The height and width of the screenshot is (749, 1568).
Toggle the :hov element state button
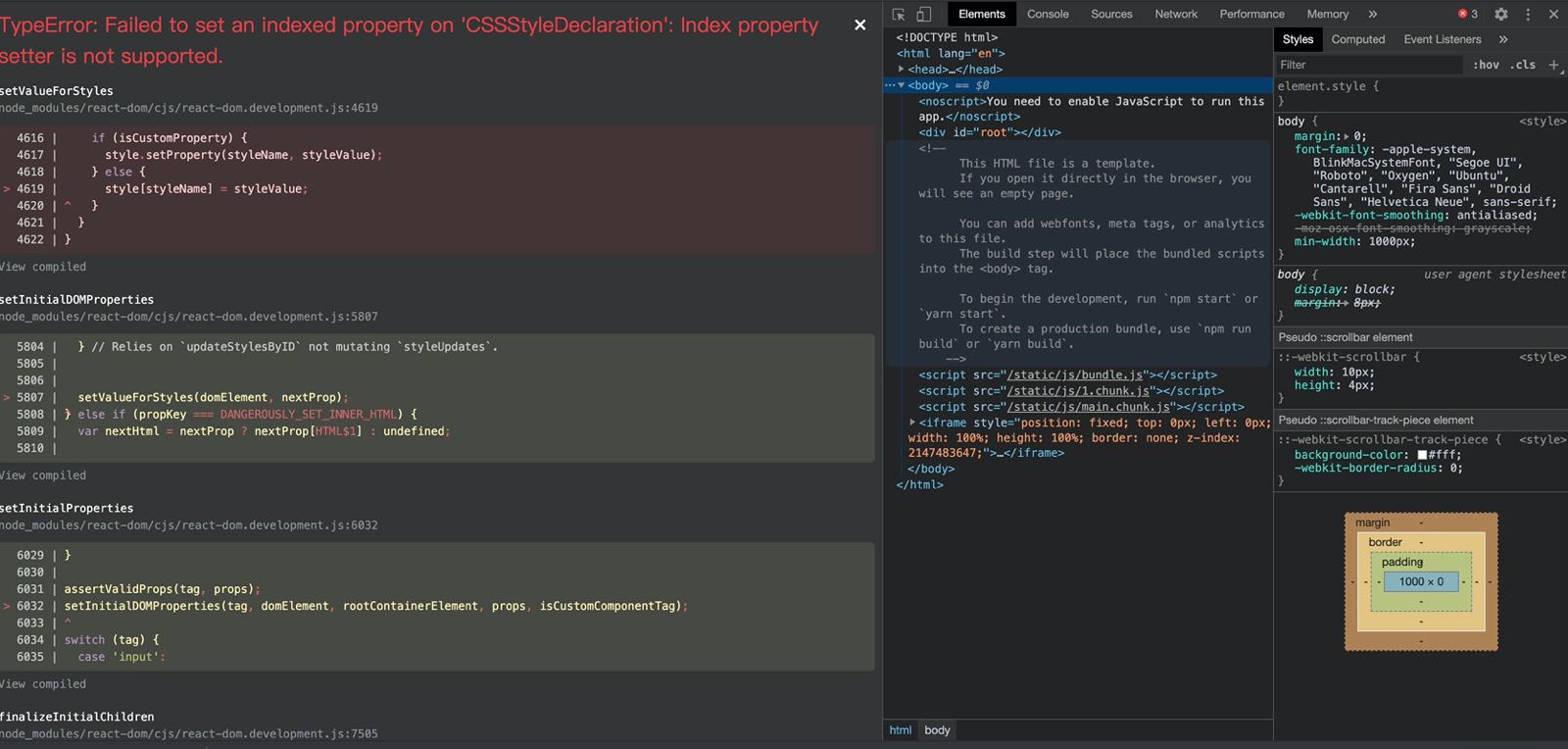1486,65
